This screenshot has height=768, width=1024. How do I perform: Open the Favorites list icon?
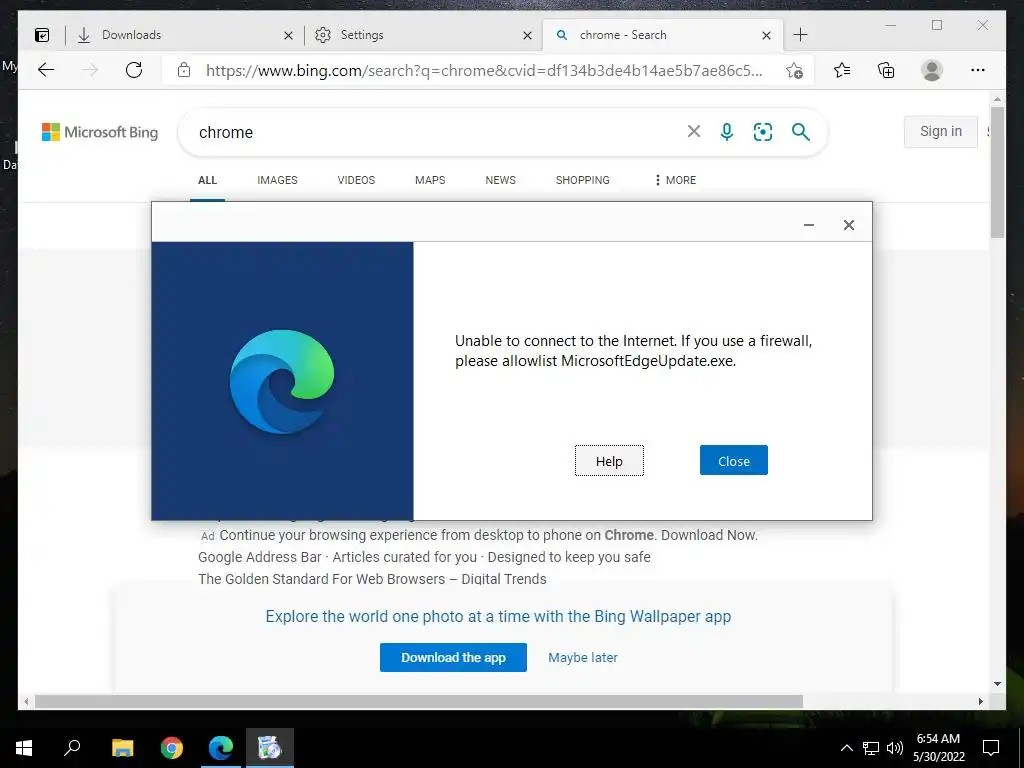pos(842,70)
